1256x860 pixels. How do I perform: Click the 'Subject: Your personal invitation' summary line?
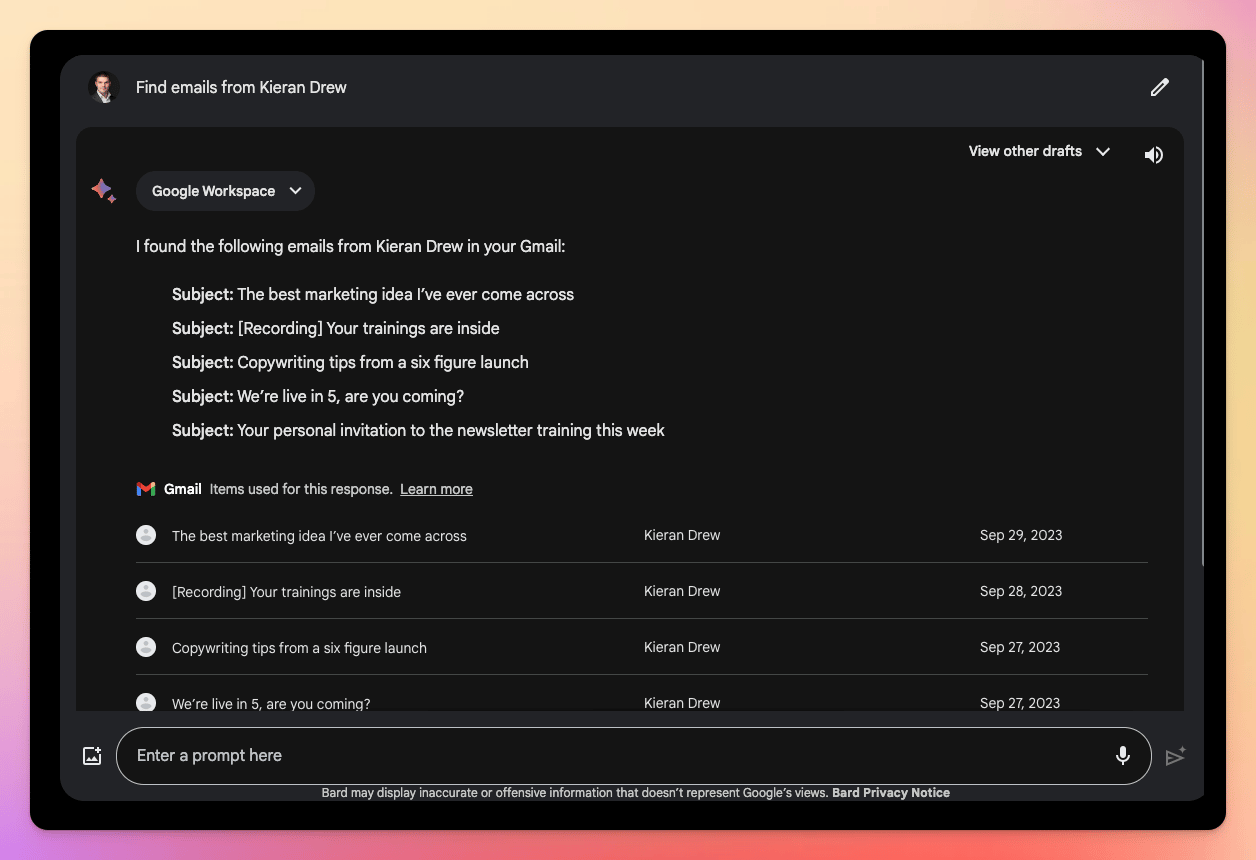[x=418, y=430]
